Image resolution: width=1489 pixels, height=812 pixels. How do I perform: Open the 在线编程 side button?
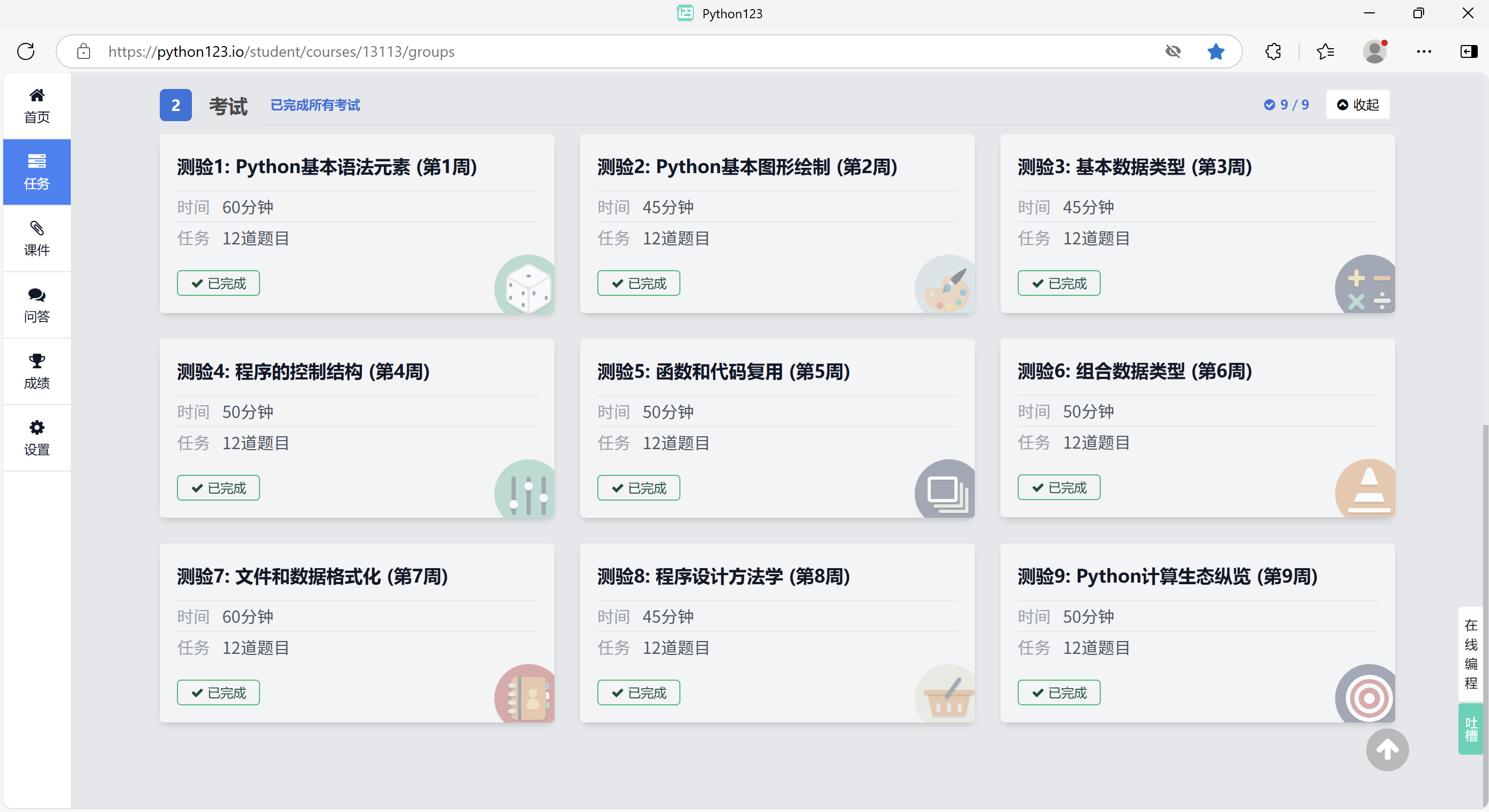(1471, 654)
